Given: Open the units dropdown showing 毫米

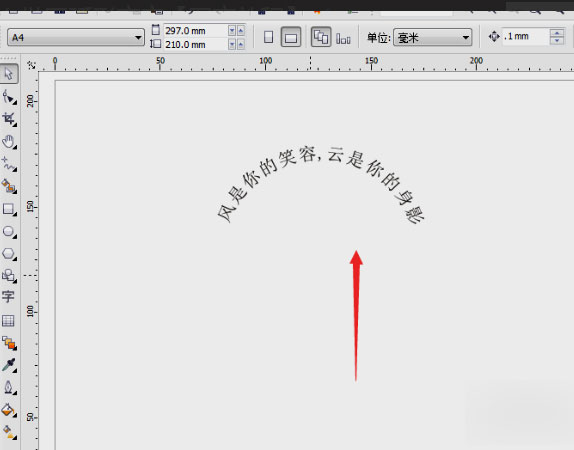Looking at the screenshot, I should click(432, 37).
